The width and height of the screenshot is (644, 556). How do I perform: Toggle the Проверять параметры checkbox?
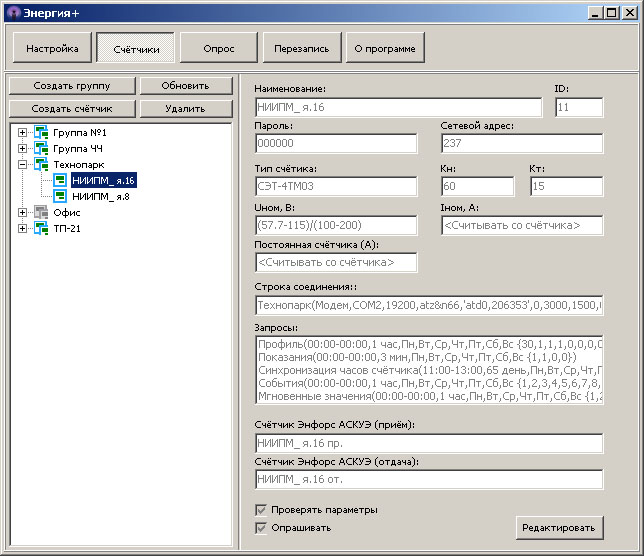pyautogui.click(x=261, y=510)
